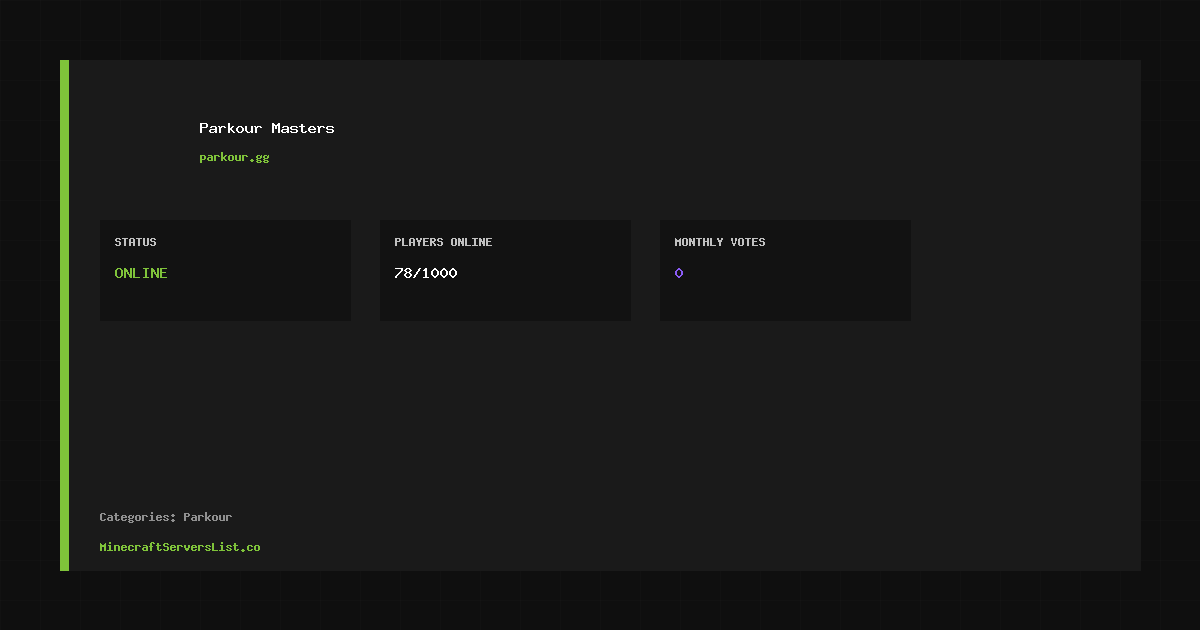Select the monthly votes value 0
1200x630 pixels.
679,273
